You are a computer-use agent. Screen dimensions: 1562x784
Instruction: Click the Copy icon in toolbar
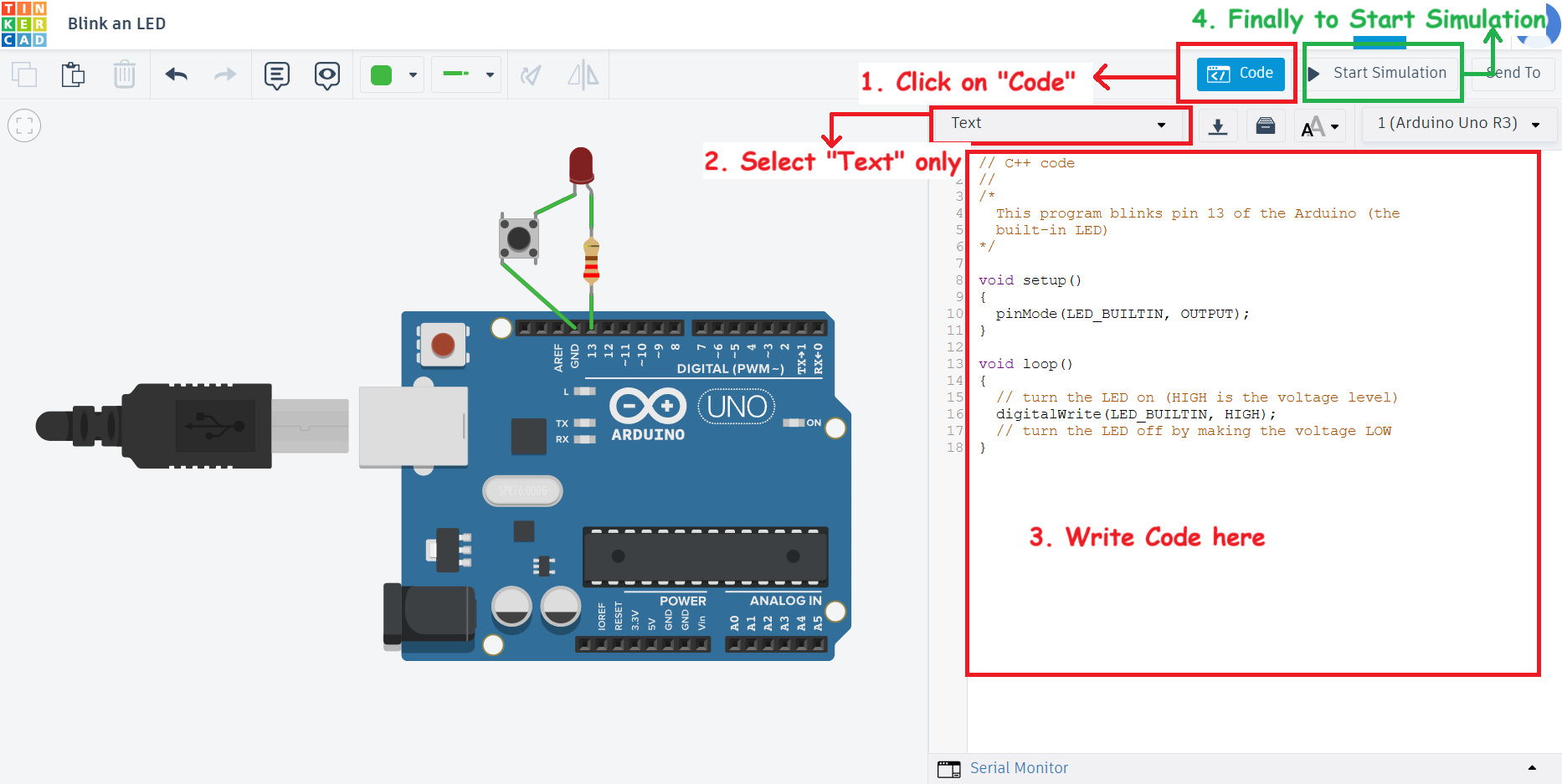[x=24, y=75]
